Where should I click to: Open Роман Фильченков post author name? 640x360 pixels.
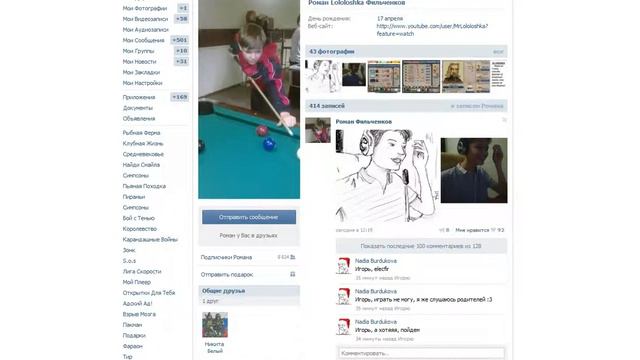point(364,122)
